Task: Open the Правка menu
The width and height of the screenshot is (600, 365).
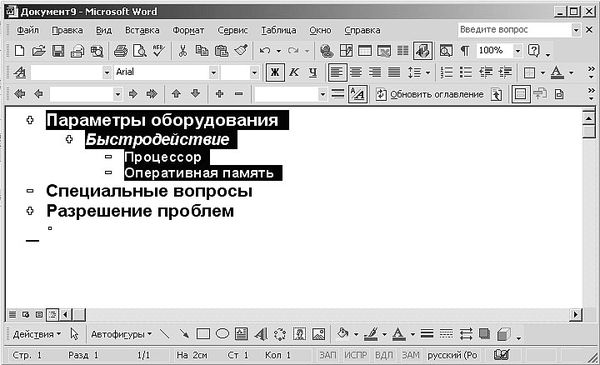Action: click(x=67, y=30)
